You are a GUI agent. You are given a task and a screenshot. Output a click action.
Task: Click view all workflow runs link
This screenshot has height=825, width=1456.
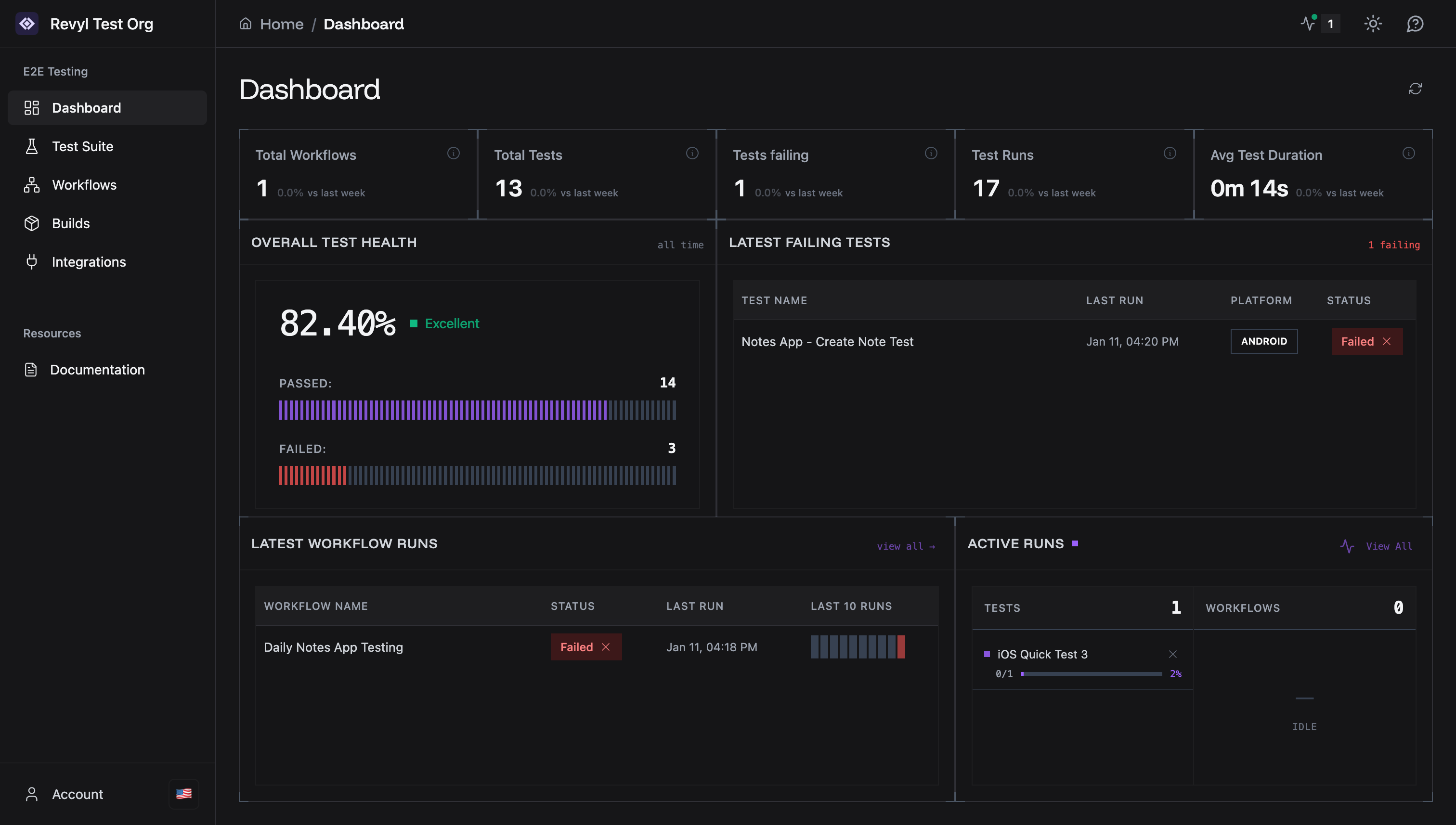[905, 546]
